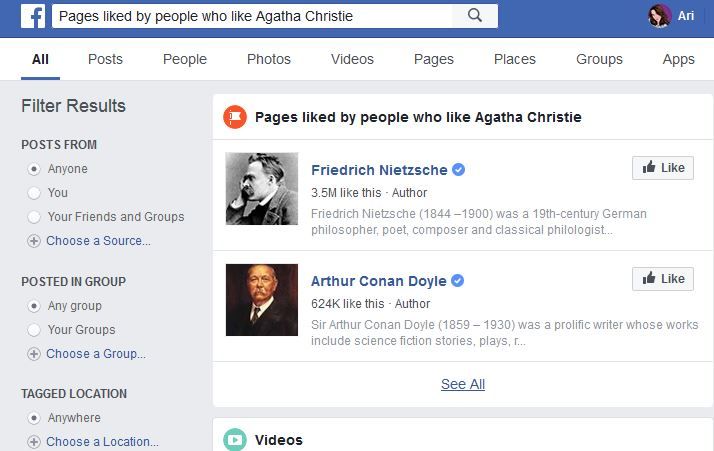Click the green Videos section icon

(235, 440)
